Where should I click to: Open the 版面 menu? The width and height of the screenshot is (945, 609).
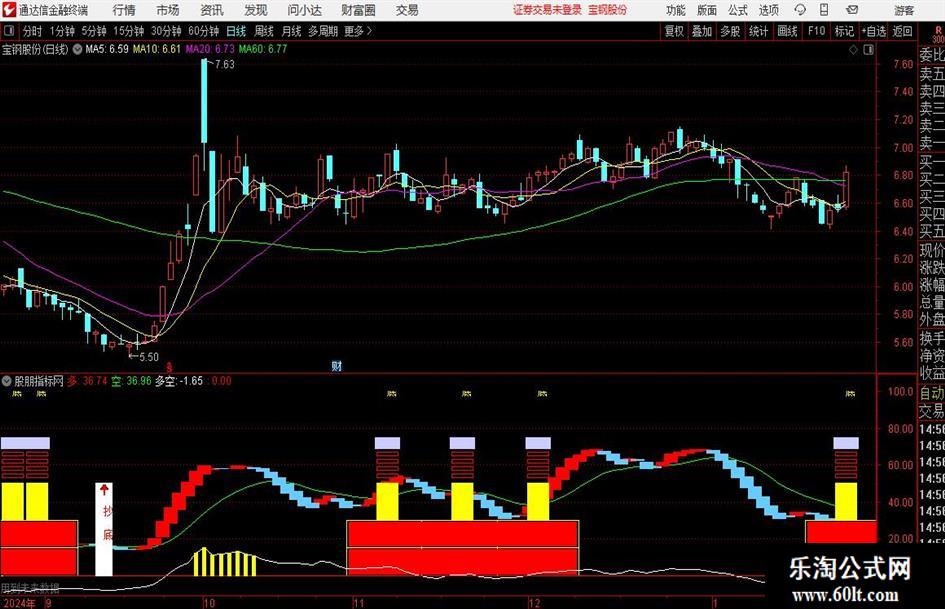(706, 10)
